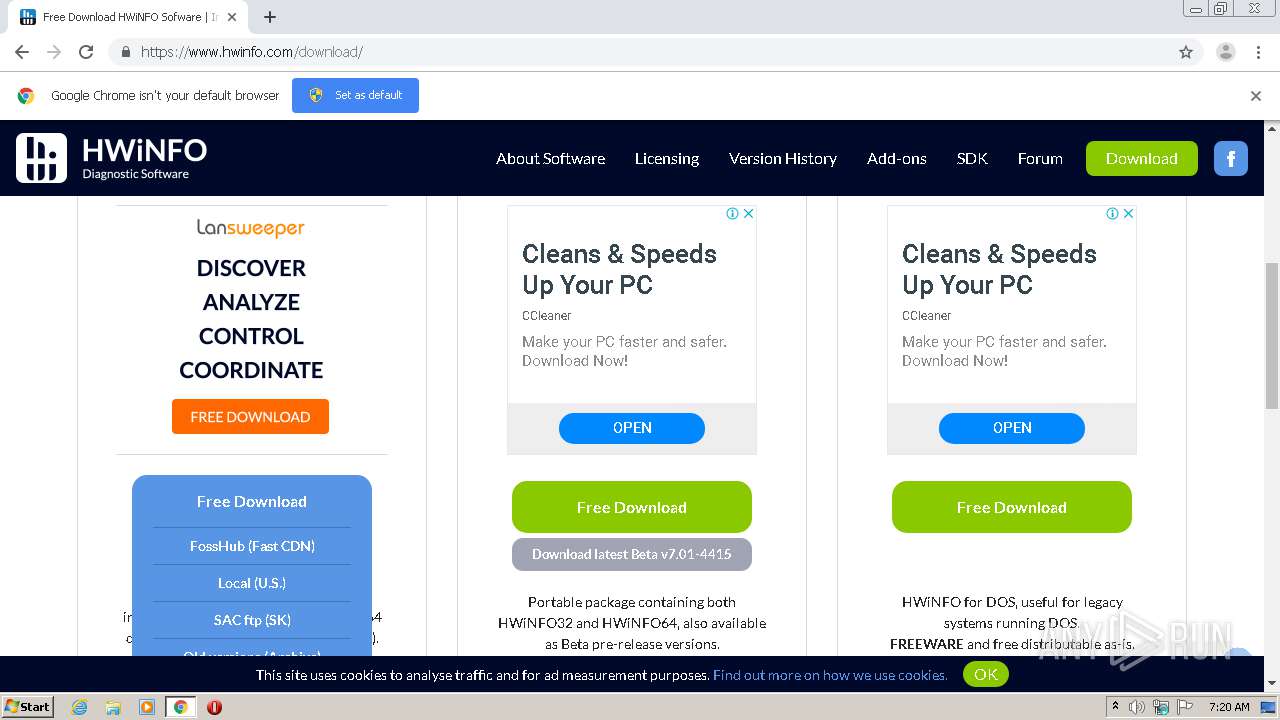Reload the HWiNFO download page
The image size is (1280, 720).
86,52
